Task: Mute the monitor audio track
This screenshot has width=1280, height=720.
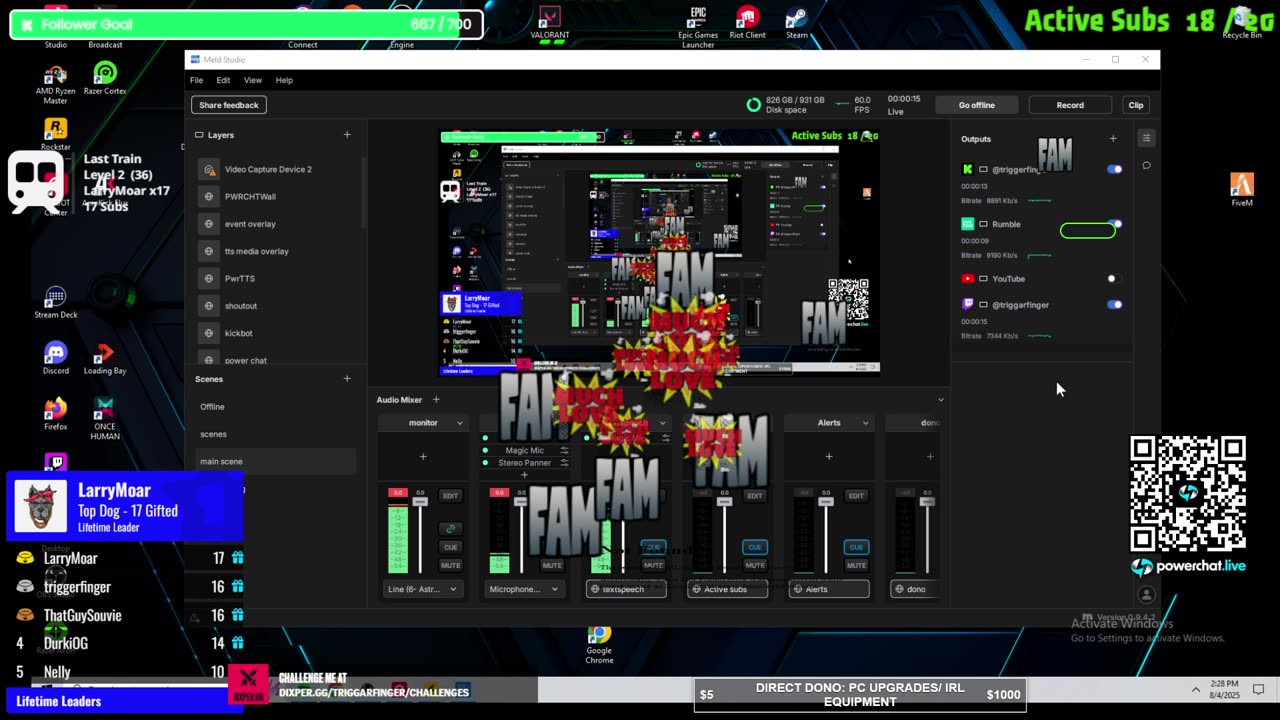Action: [x=450, y=566]
